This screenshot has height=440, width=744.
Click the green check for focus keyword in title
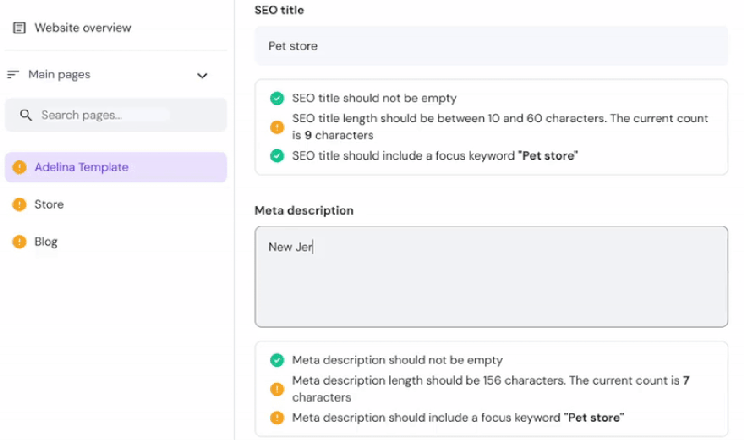pos(277,156)
